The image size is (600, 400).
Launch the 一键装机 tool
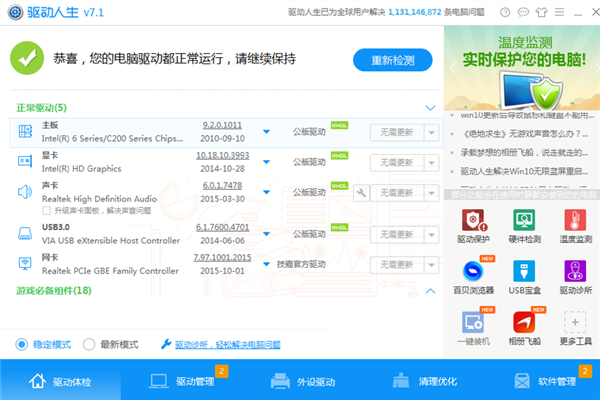click(x=474, y=327)
